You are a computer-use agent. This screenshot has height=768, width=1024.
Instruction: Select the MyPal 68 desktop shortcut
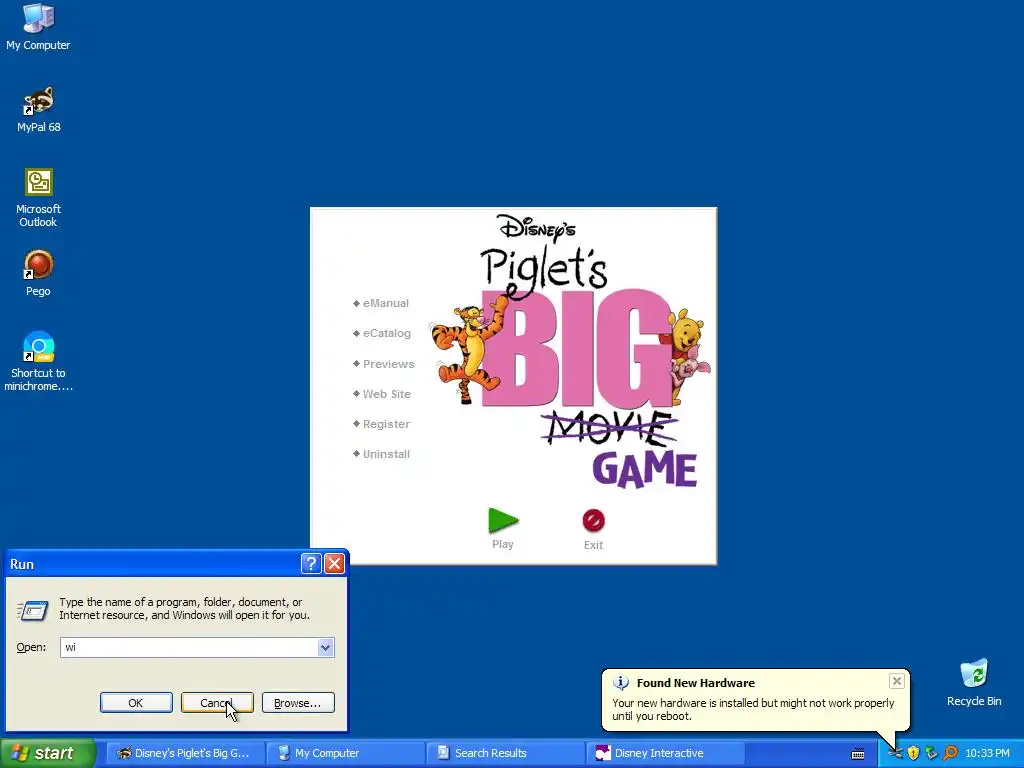(38, 108)
